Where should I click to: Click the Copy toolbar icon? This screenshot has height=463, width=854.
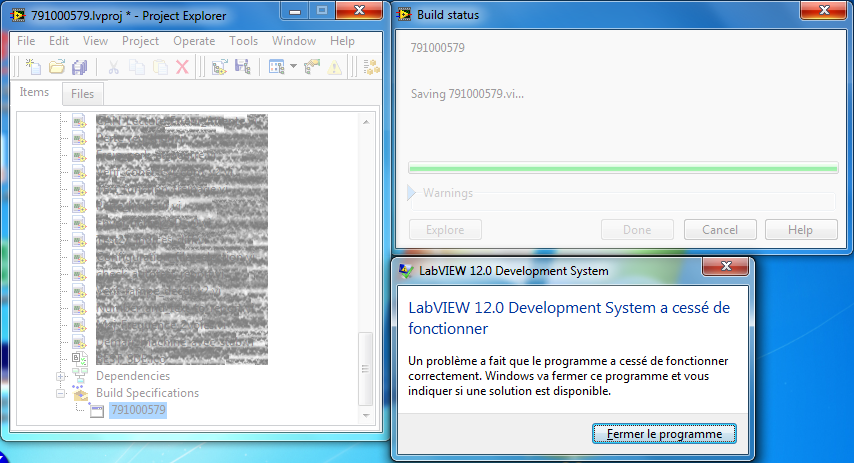coord(137,67)
